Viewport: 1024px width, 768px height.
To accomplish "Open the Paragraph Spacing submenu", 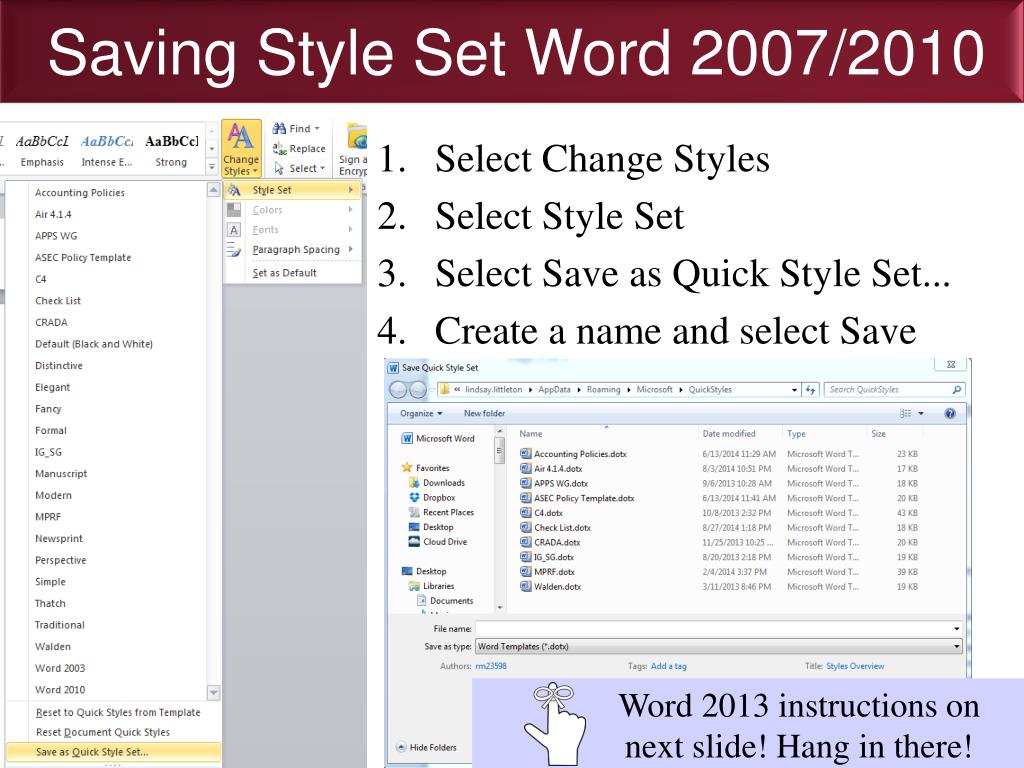I will coord(292,249).
